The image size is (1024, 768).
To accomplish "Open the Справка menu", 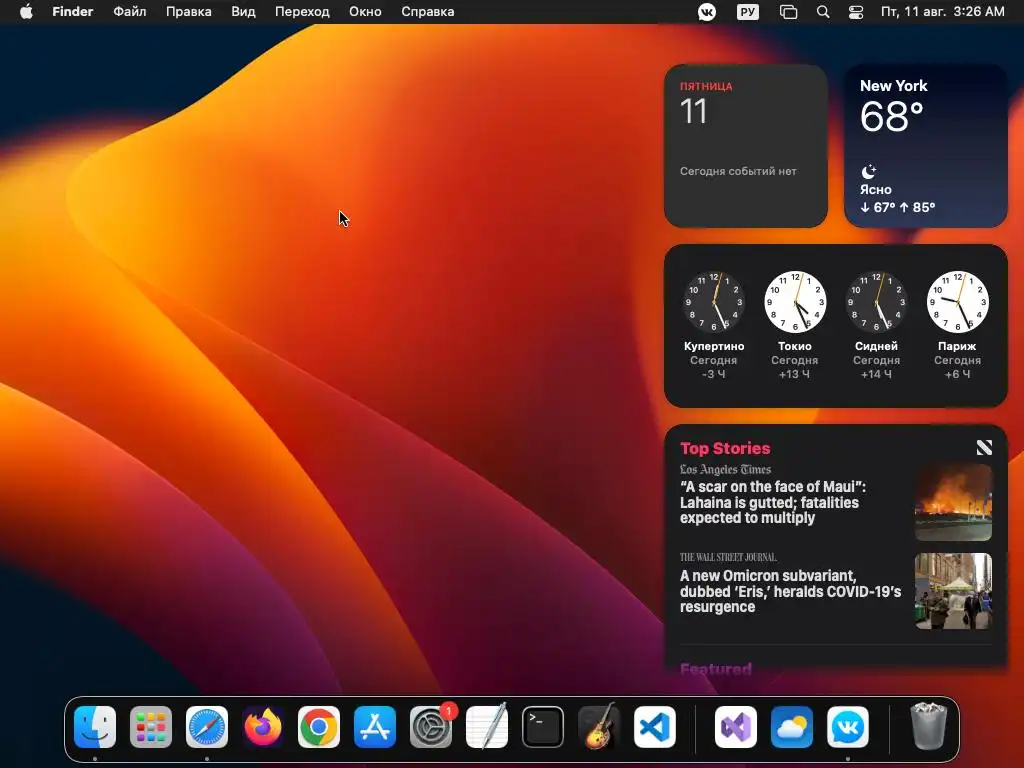I will pyautogui.click(x=428, y=12).
